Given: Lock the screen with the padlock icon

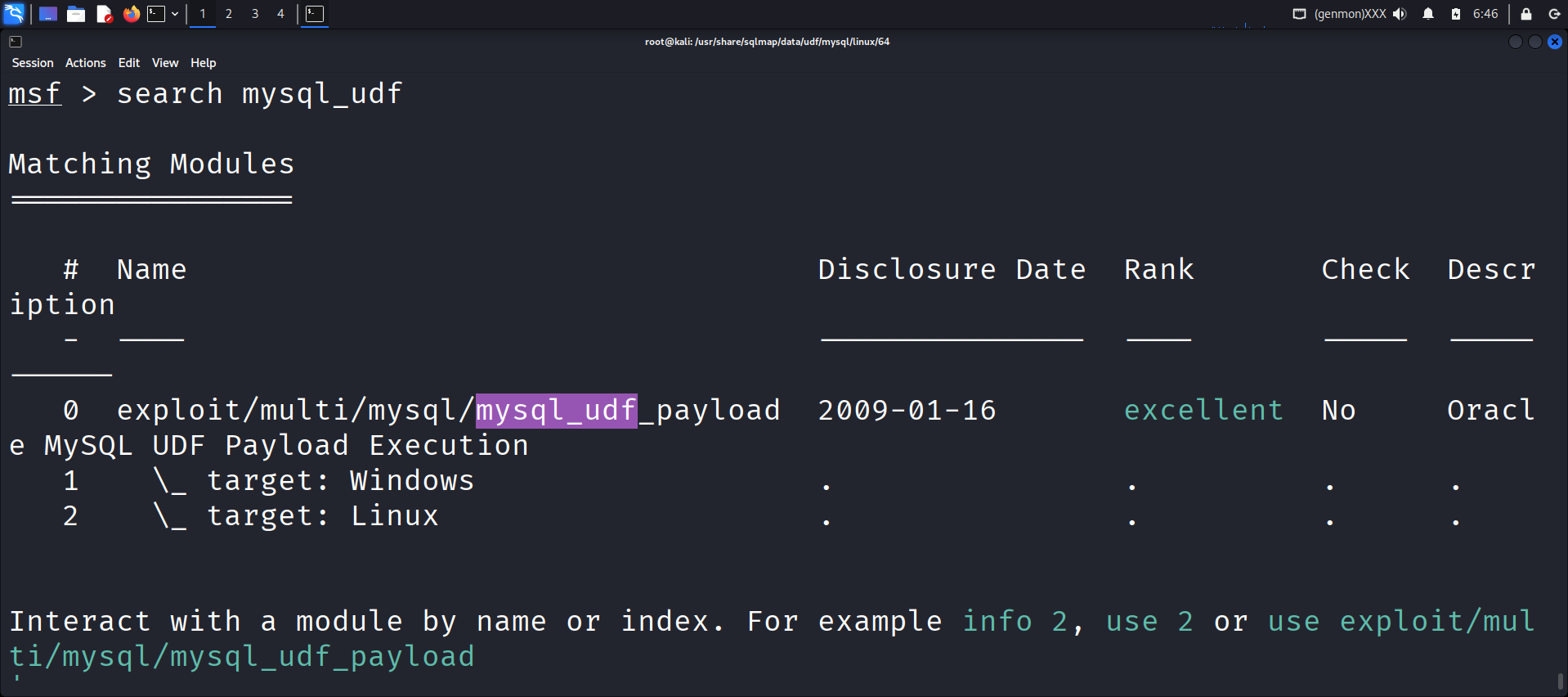Looking at the screenshot, I should click(1525, 14).
